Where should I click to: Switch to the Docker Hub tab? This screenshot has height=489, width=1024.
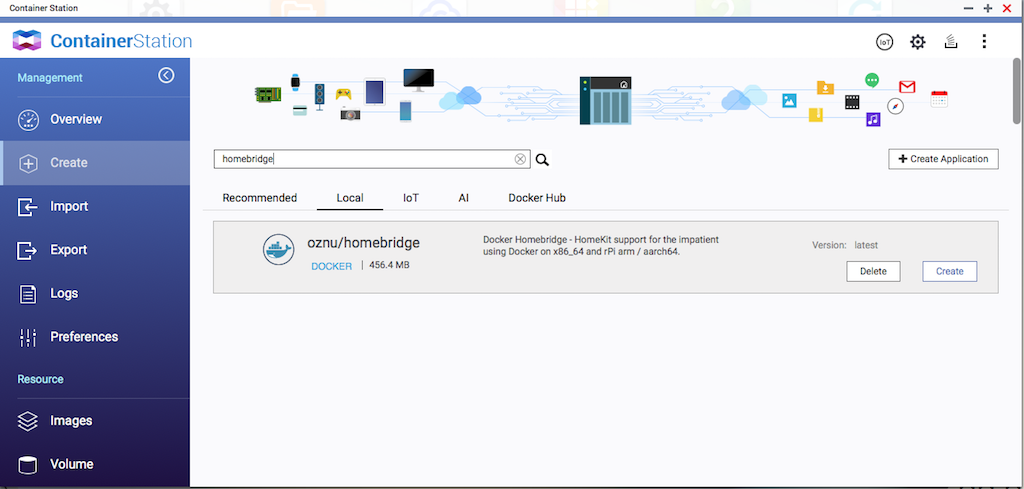[x=537, y=198]
